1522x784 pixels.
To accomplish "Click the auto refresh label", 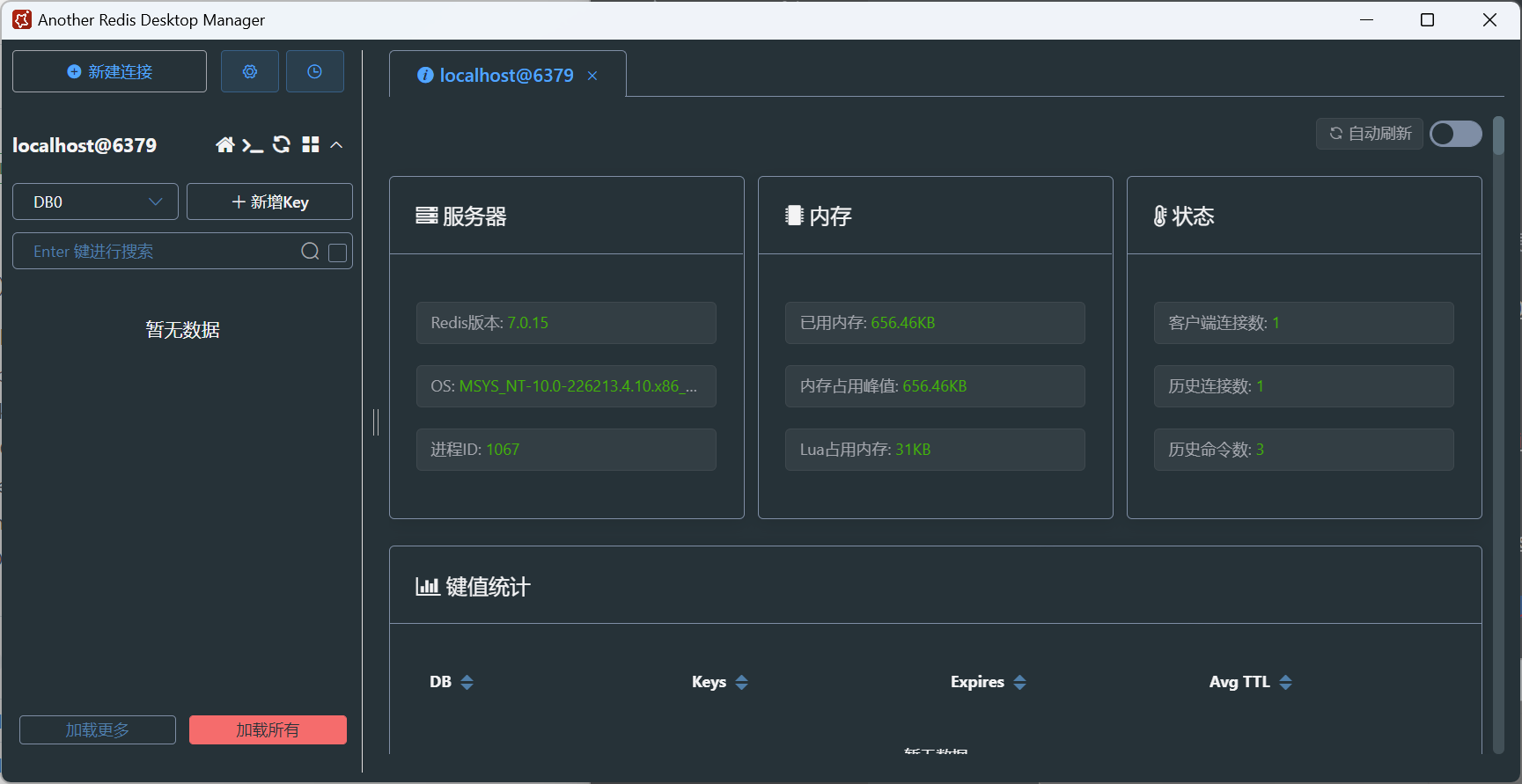I will [x=1370, y=134].
